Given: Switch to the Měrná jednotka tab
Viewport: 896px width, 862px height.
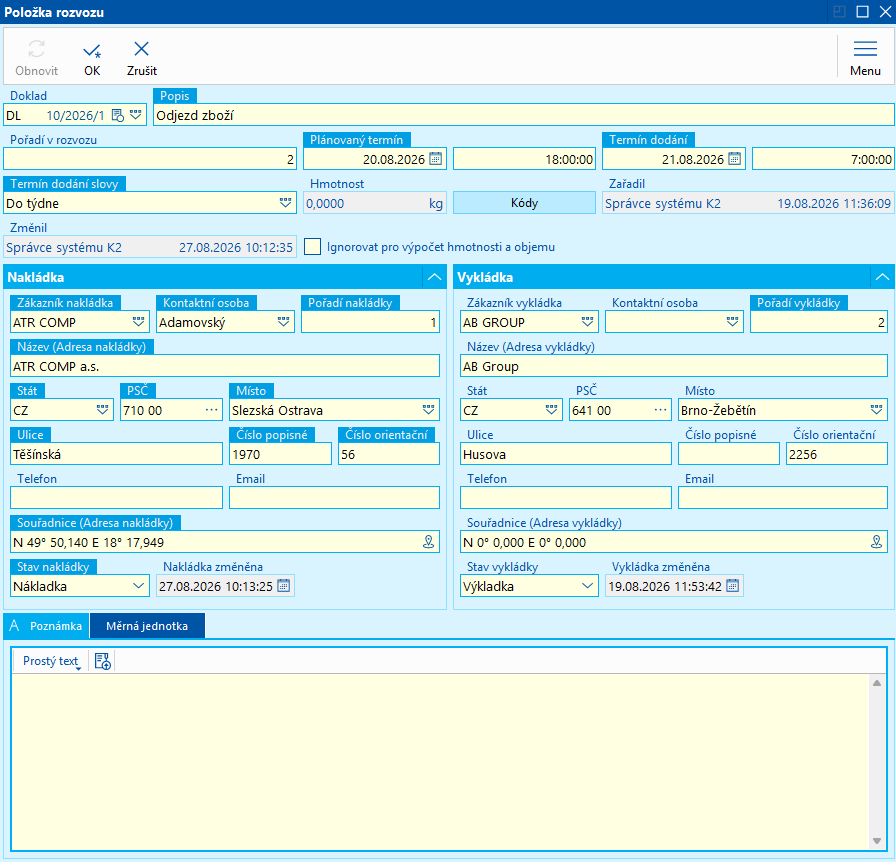Looking at the screenshot, I should click(x=147, y=626).
